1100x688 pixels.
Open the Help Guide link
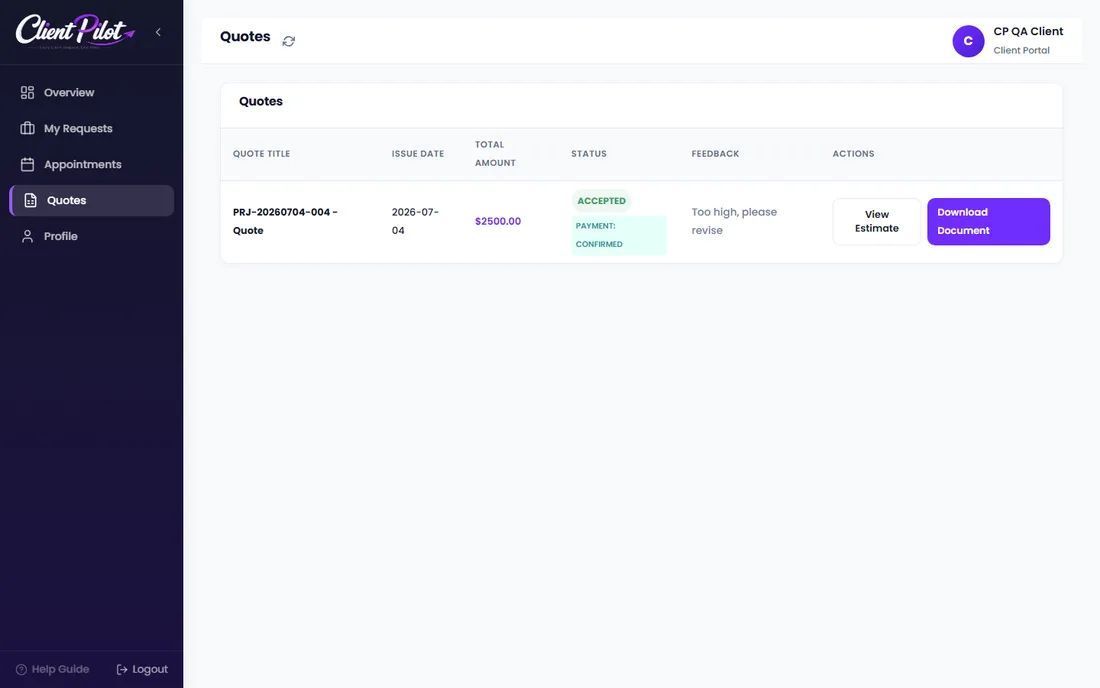click(x=53, y=670)
